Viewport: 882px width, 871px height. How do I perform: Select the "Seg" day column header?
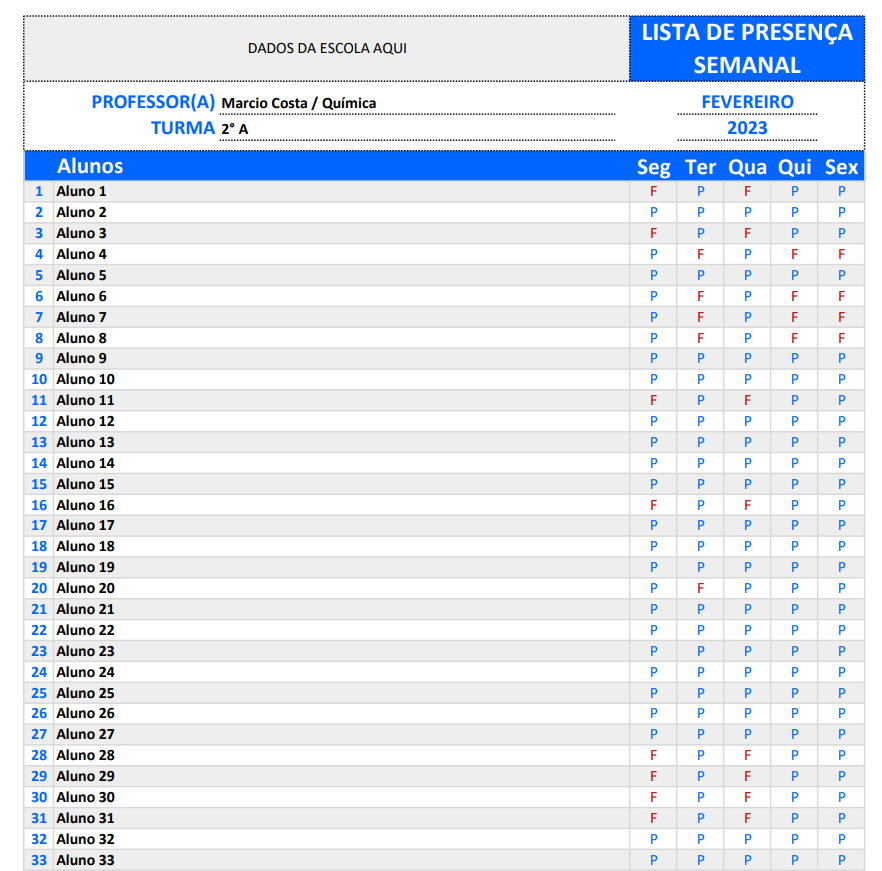tap(654, 167)
